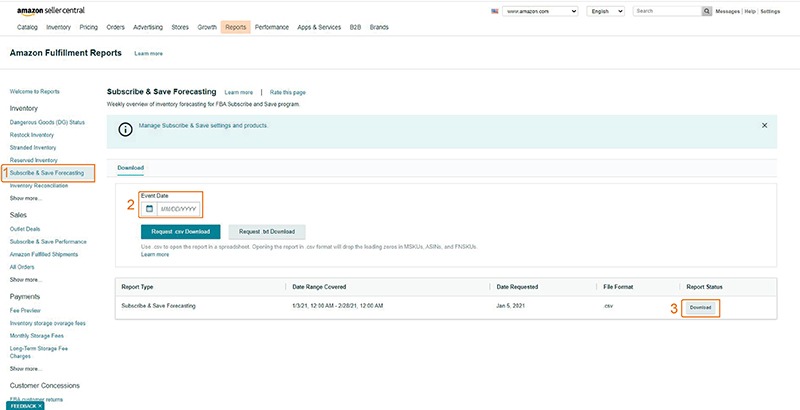The height and width of the screenshot is (410, 800).
Task: Open the Pricing menu
Action: pyautogui.click(x=89, y=28)
